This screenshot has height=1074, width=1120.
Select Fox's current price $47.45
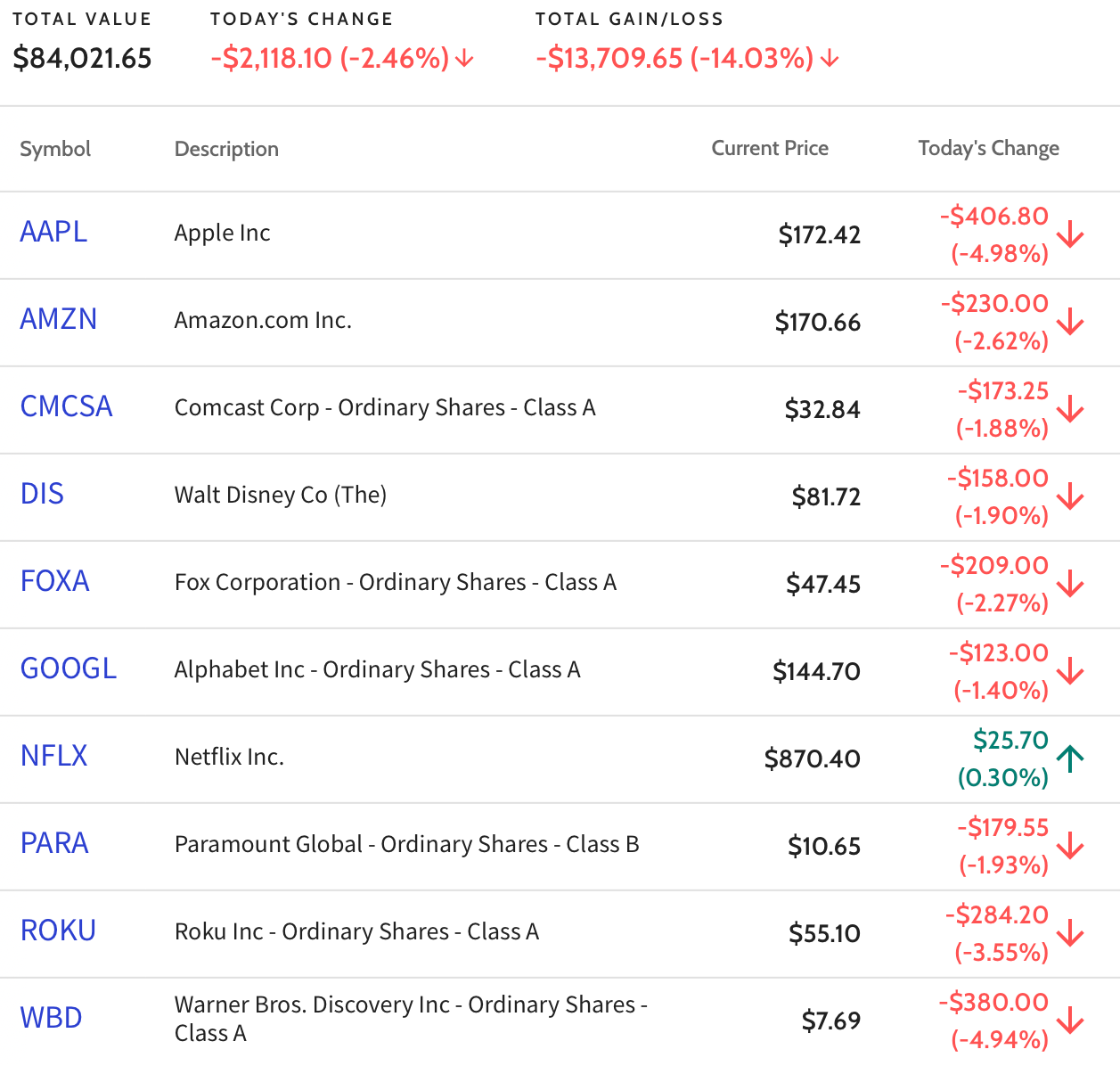coord(823,584)
